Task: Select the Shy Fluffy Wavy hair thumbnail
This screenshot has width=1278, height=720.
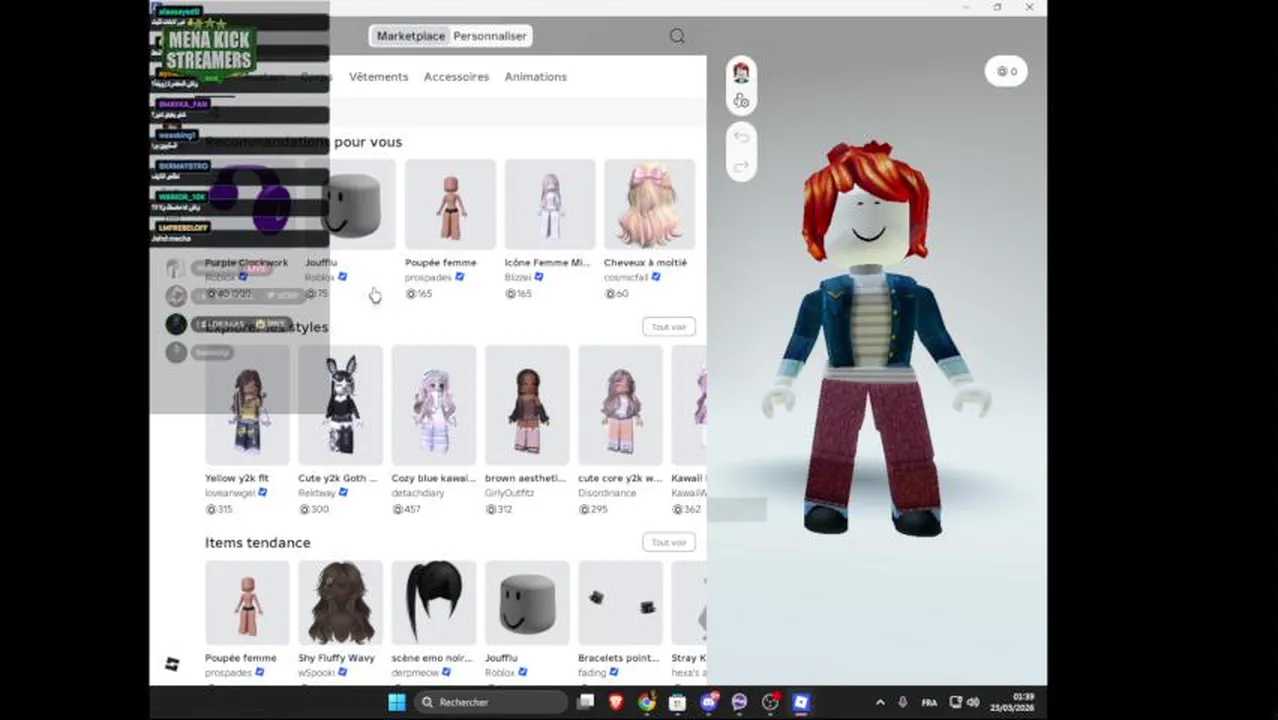Action: 340,603
